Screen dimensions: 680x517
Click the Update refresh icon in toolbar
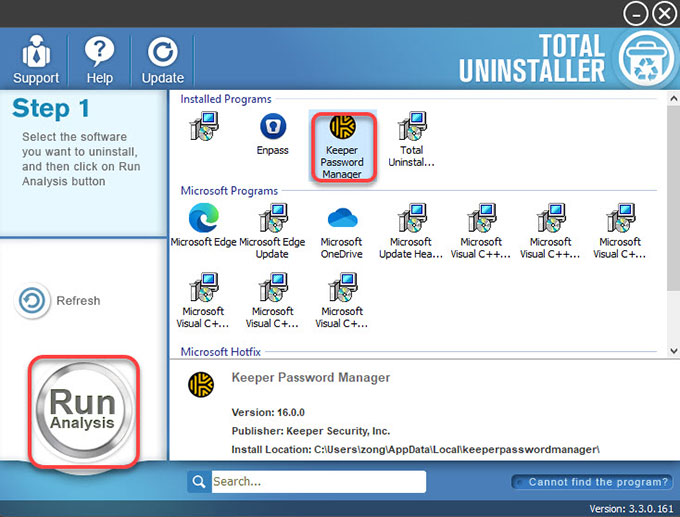click(163, 51)
